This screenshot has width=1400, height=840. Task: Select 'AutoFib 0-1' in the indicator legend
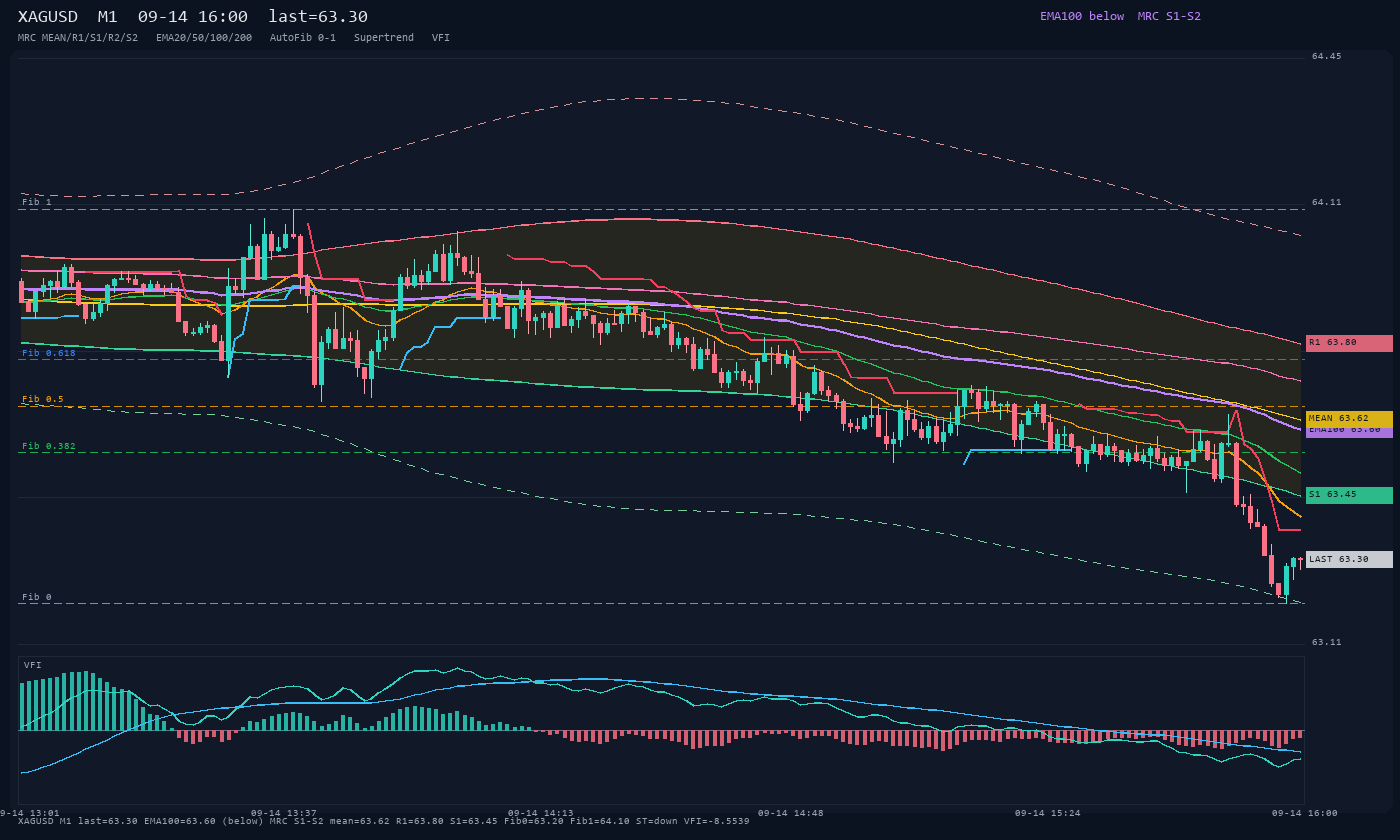[303, 38]
